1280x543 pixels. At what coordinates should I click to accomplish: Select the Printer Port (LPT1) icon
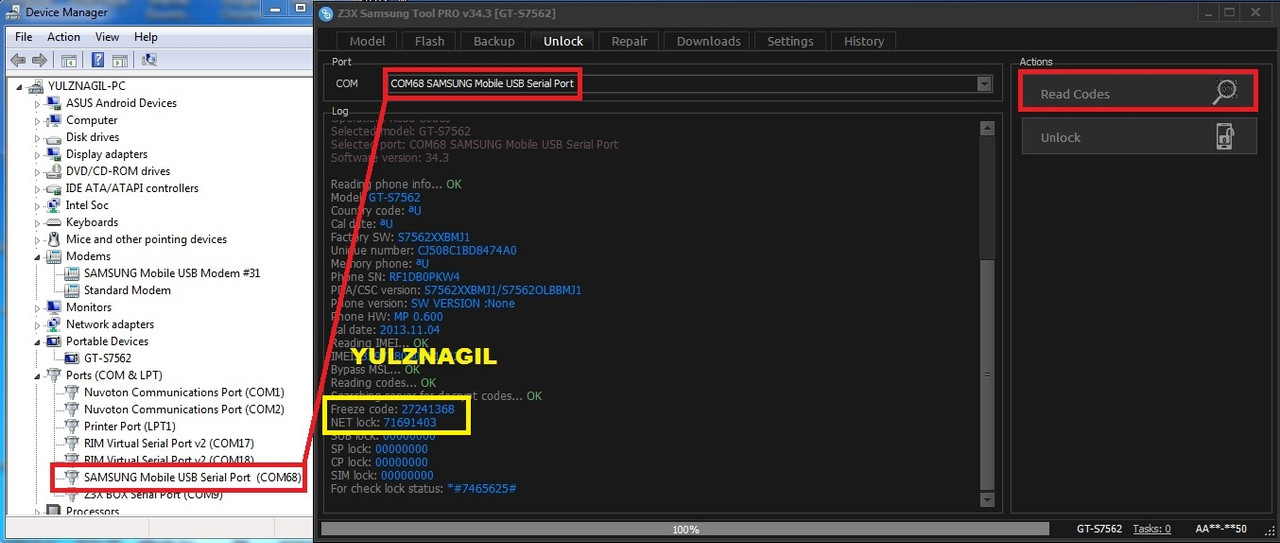click(73, 426)
